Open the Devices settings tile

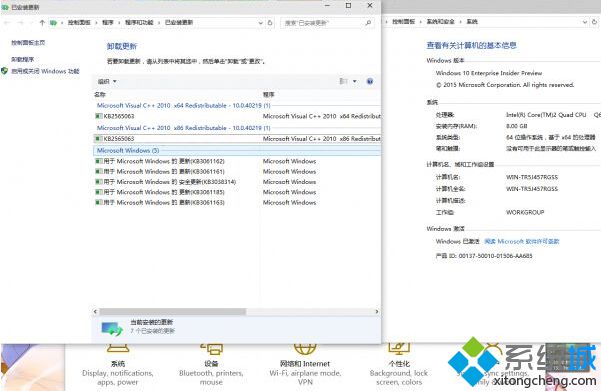point(211,365)
